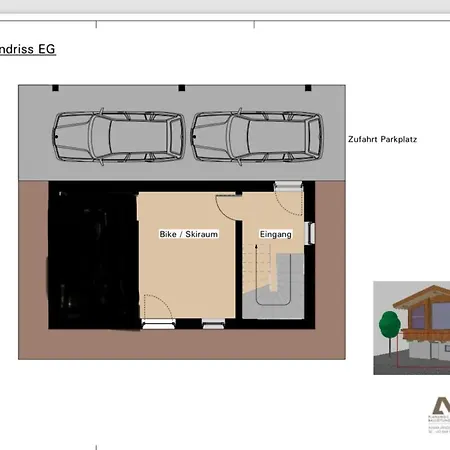Open the house rendering thumbnail
Screen dimensions: 450x450
click(412, 328)
